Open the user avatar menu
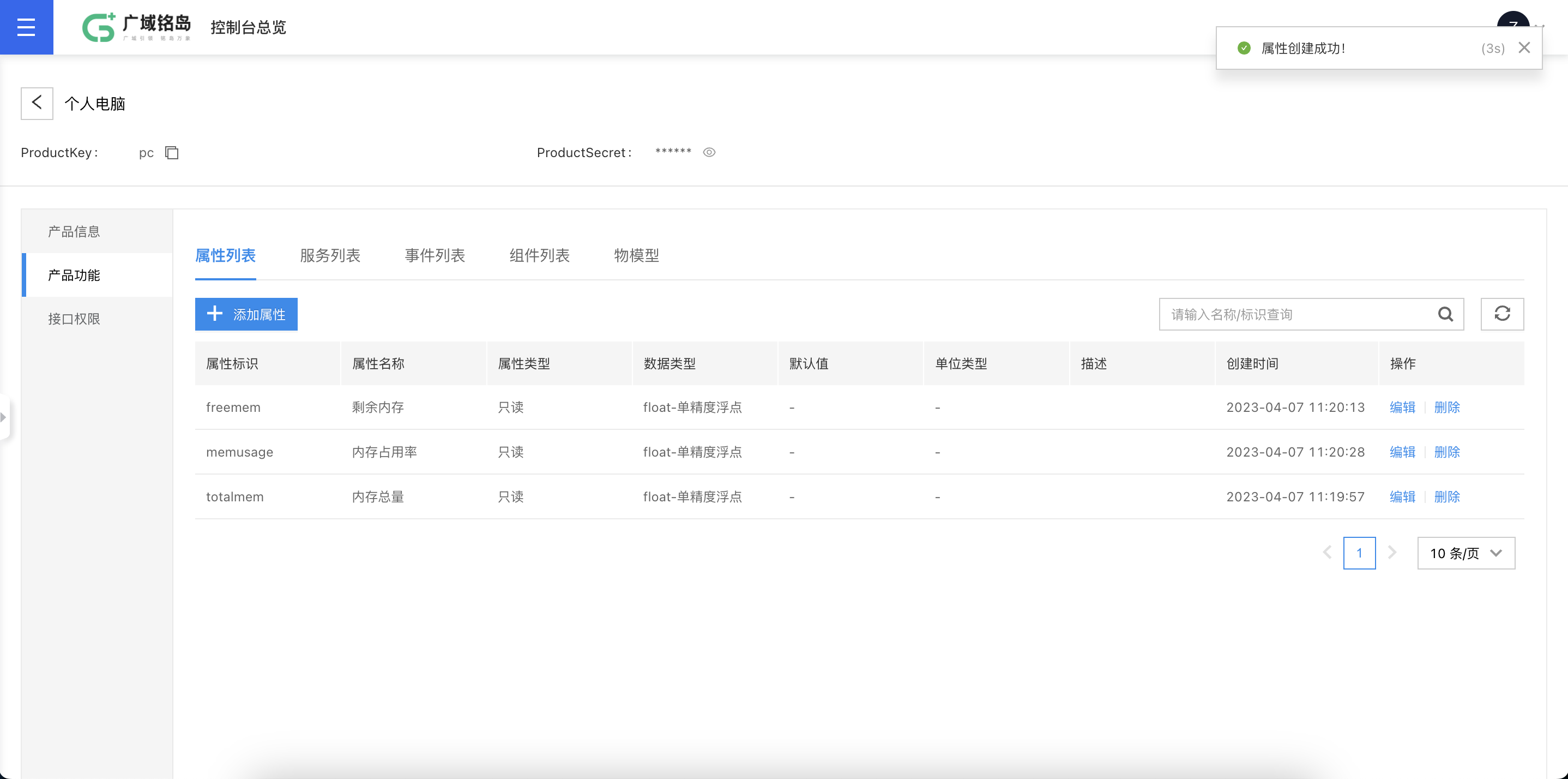1568x779 pixels. [1513, 20]
